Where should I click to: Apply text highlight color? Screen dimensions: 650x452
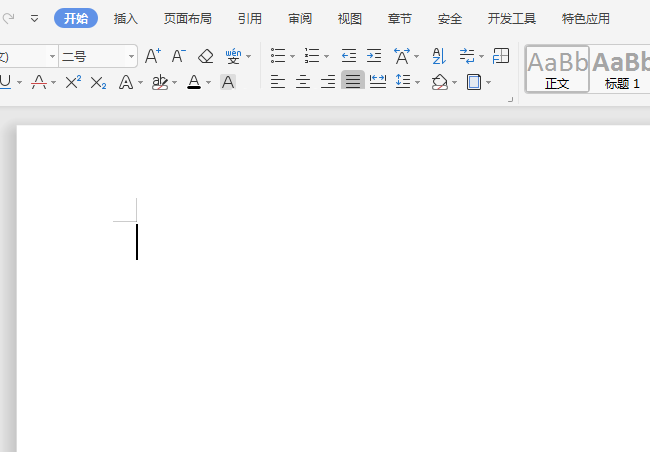tap(160, 82)
